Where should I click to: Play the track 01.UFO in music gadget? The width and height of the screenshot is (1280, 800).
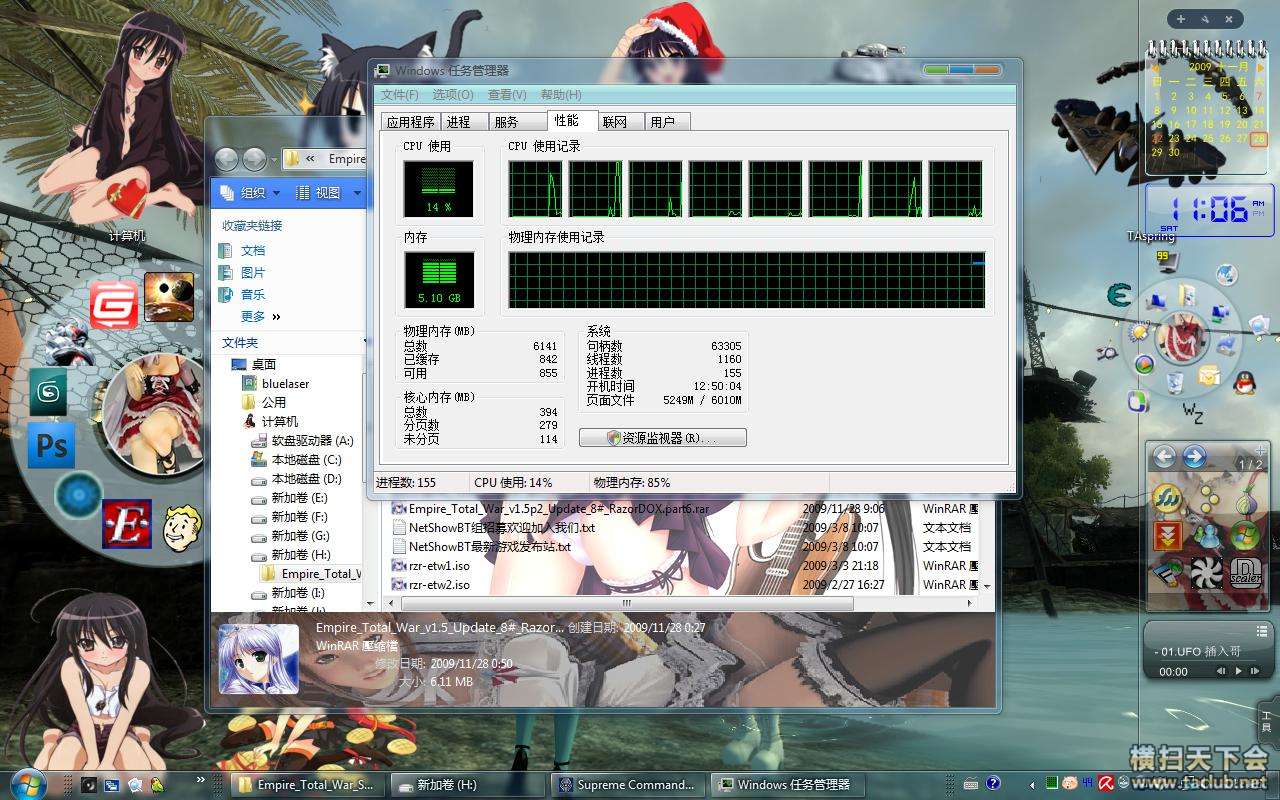point(1240,672)
